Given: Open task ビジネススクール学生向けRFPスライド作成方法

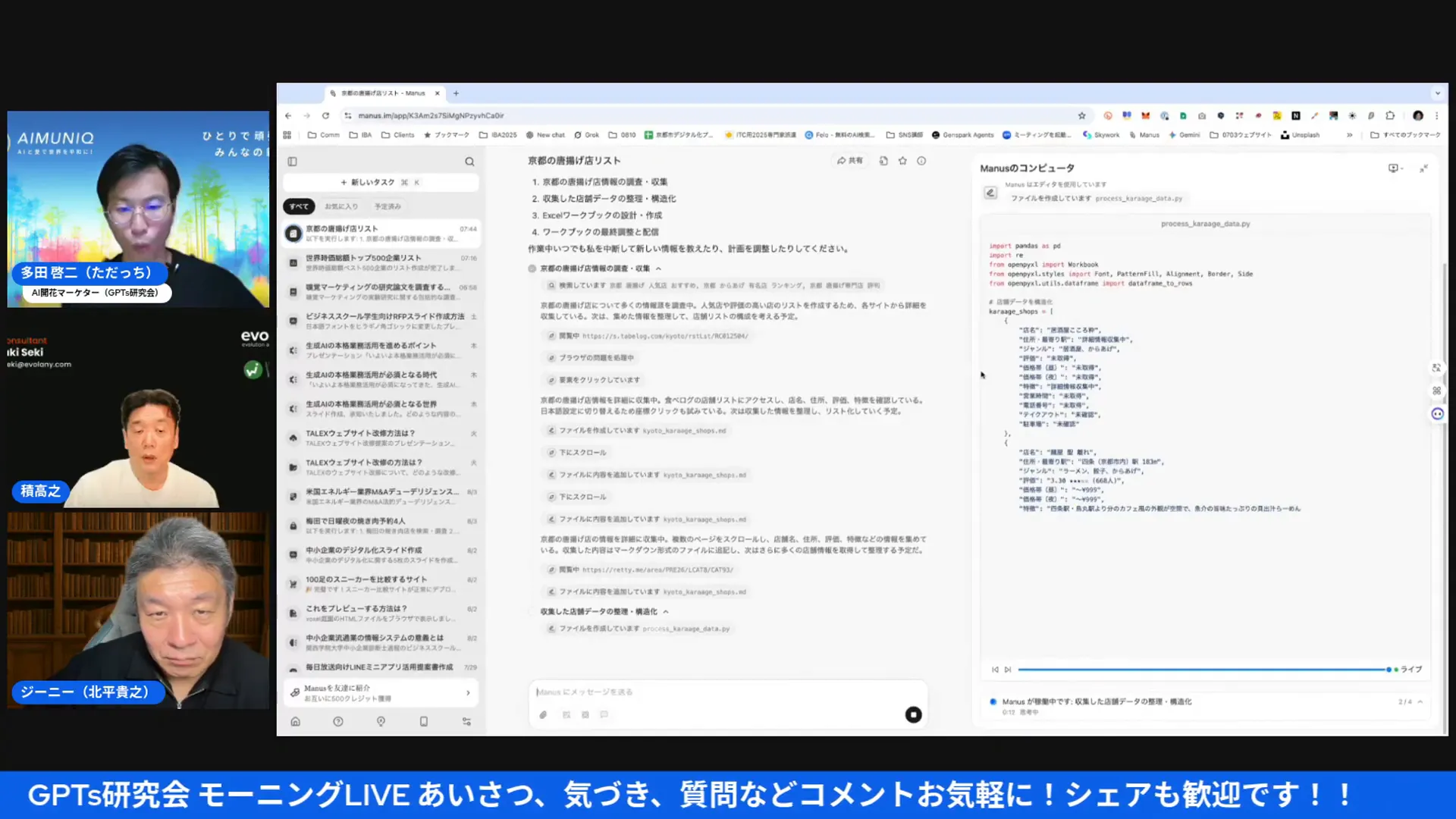Looking at the screenshot, I should click(x=381, y=321).
